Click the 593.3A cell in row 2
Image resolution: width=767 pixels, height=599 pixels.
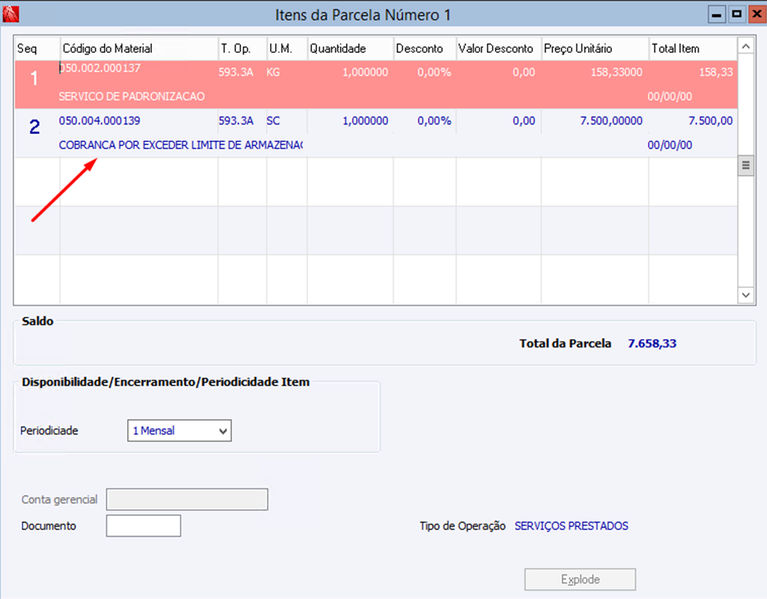click(236, 121)
